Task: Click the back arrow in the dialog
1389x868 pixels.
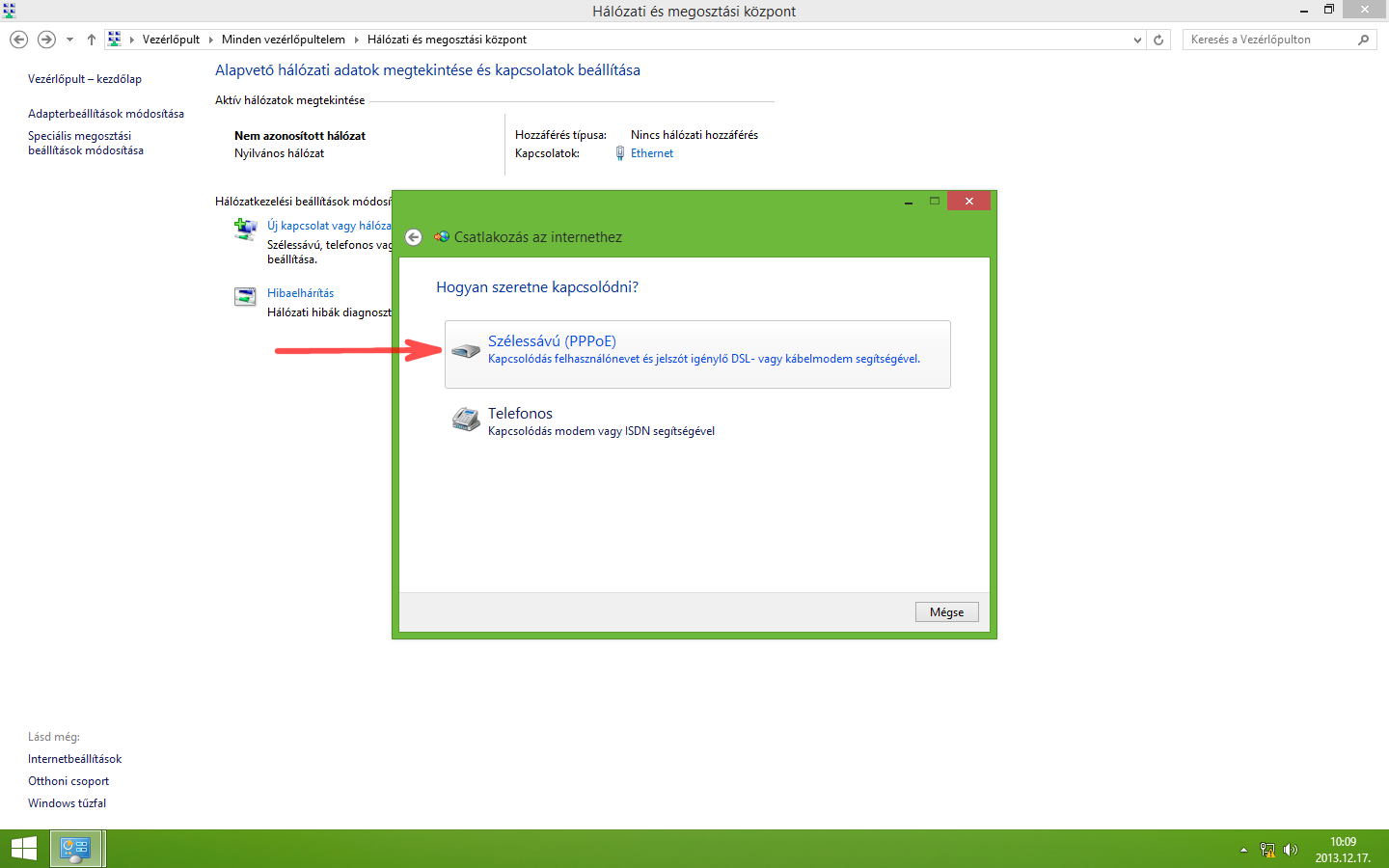Action: coord(413,236)
